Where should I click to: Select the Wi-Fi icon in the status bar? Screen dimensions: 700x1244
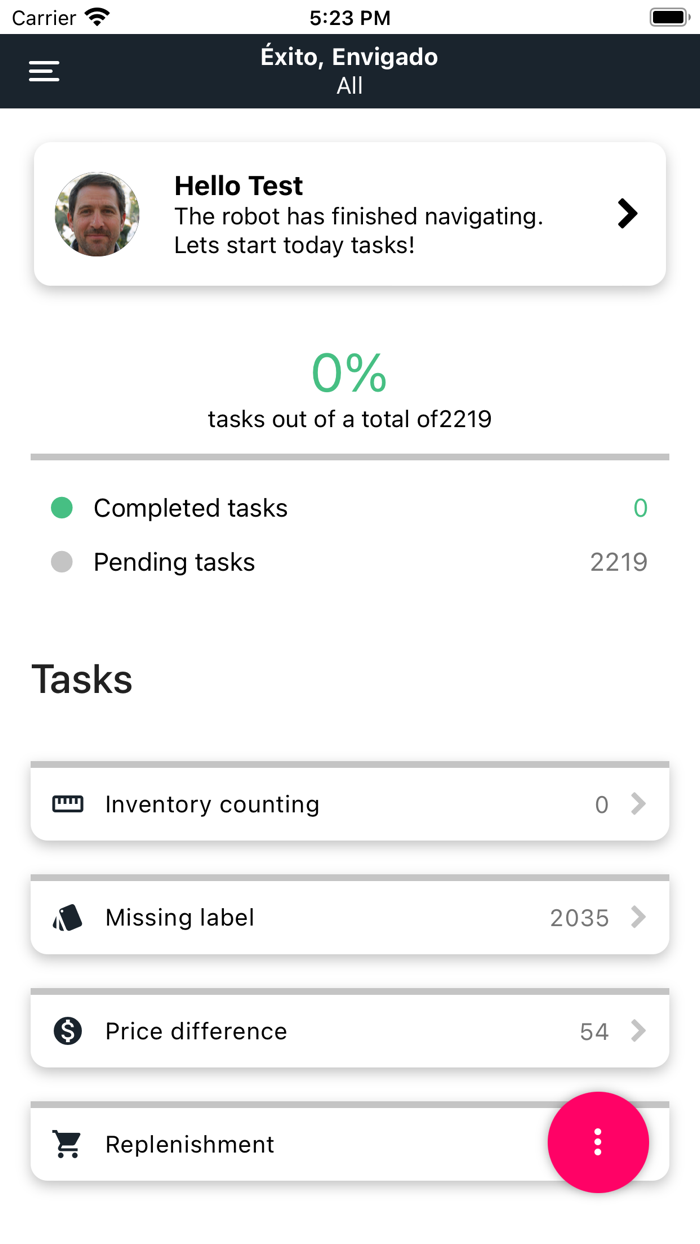coord(96,15)
